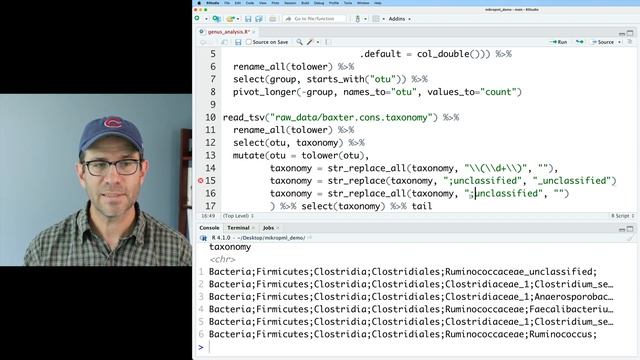Click the R logo in console header
Image resolution: width=640 pixels, height=360 pixels.
point(203,238)
